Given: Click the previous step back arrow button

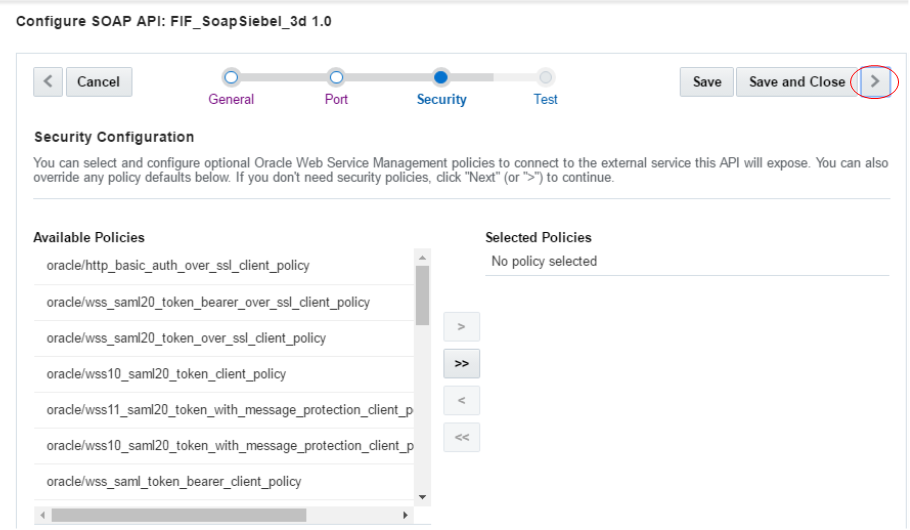Looking at the screenshot, I should (48, 82).
